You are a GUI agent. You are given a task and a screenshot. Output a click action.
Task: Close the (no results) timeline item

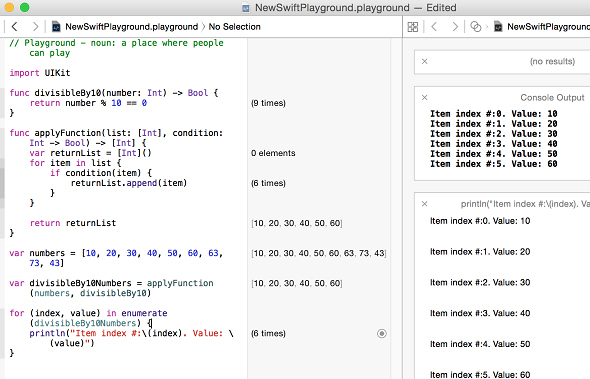424,61
